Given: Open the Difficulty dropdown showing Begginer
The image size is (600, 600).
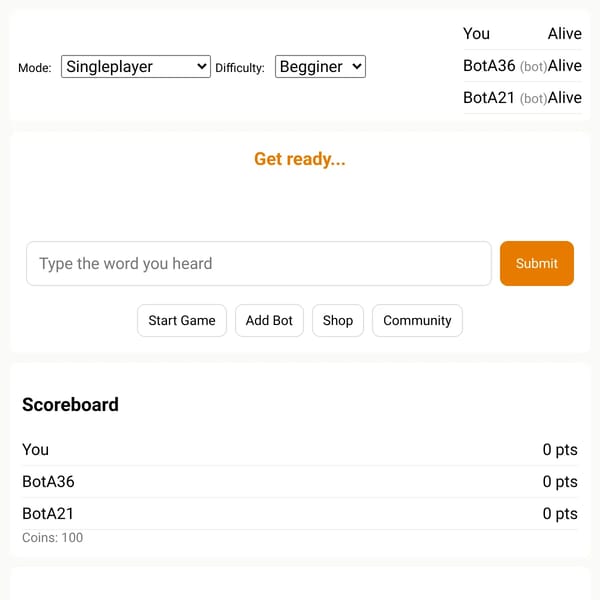Looking at the screenshot, I should pos(320,67).
